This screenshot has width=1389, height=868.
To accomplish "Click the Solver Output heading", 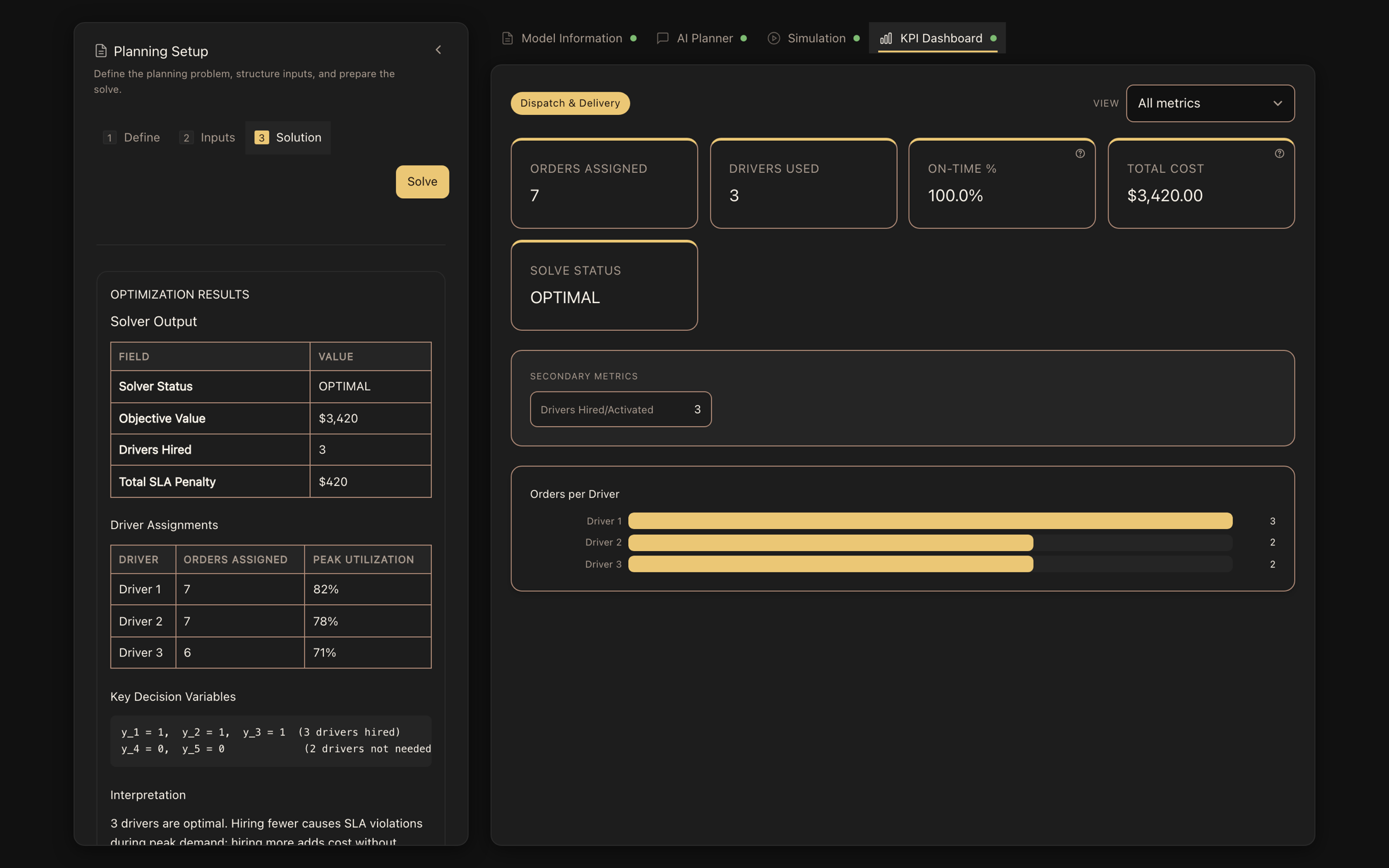I will (153, 321).
